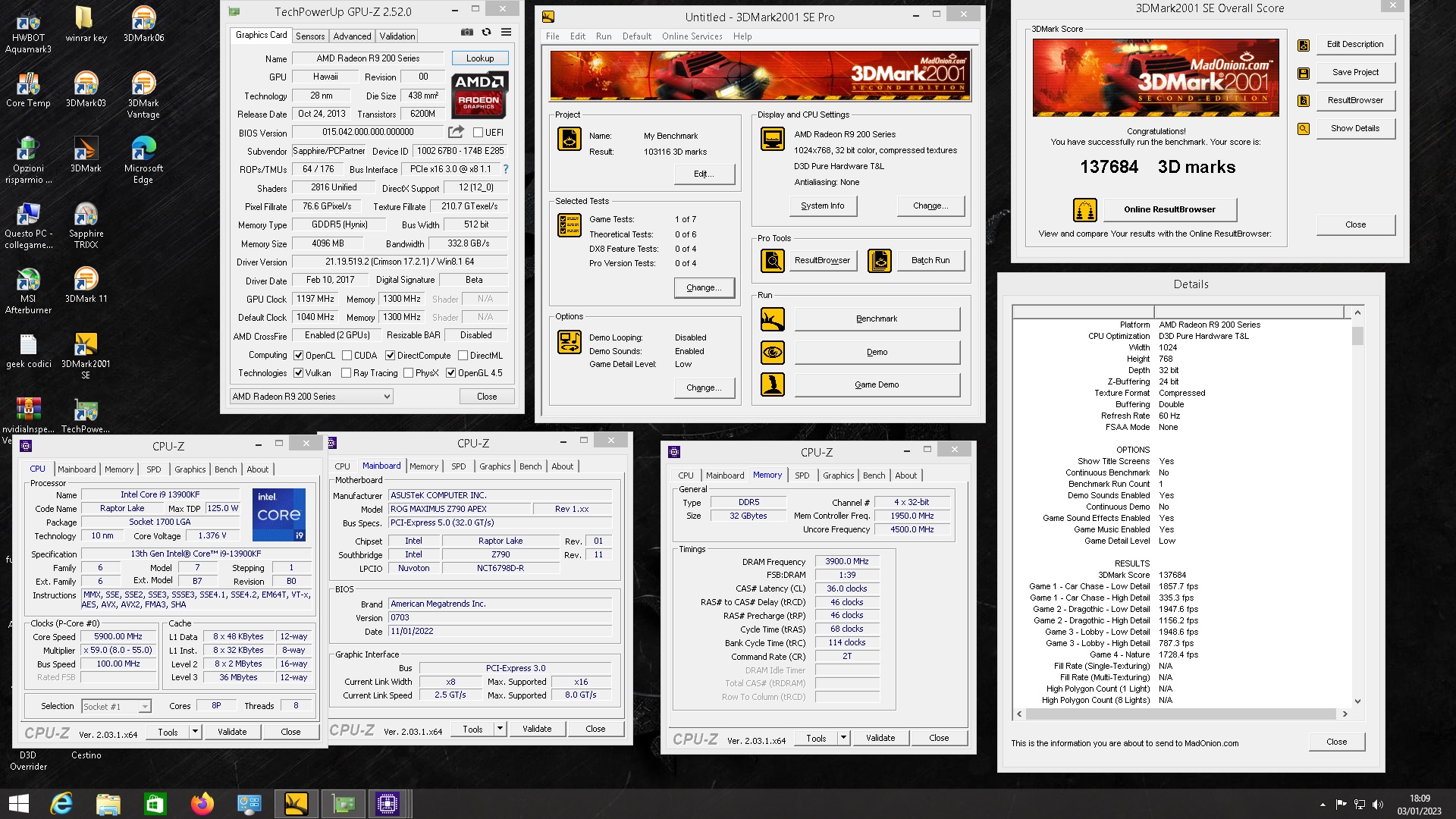Click 3DMark2001 ResultBrowser magnifier icon
The height and width of the screenshot is (819, 1456).
772,261
